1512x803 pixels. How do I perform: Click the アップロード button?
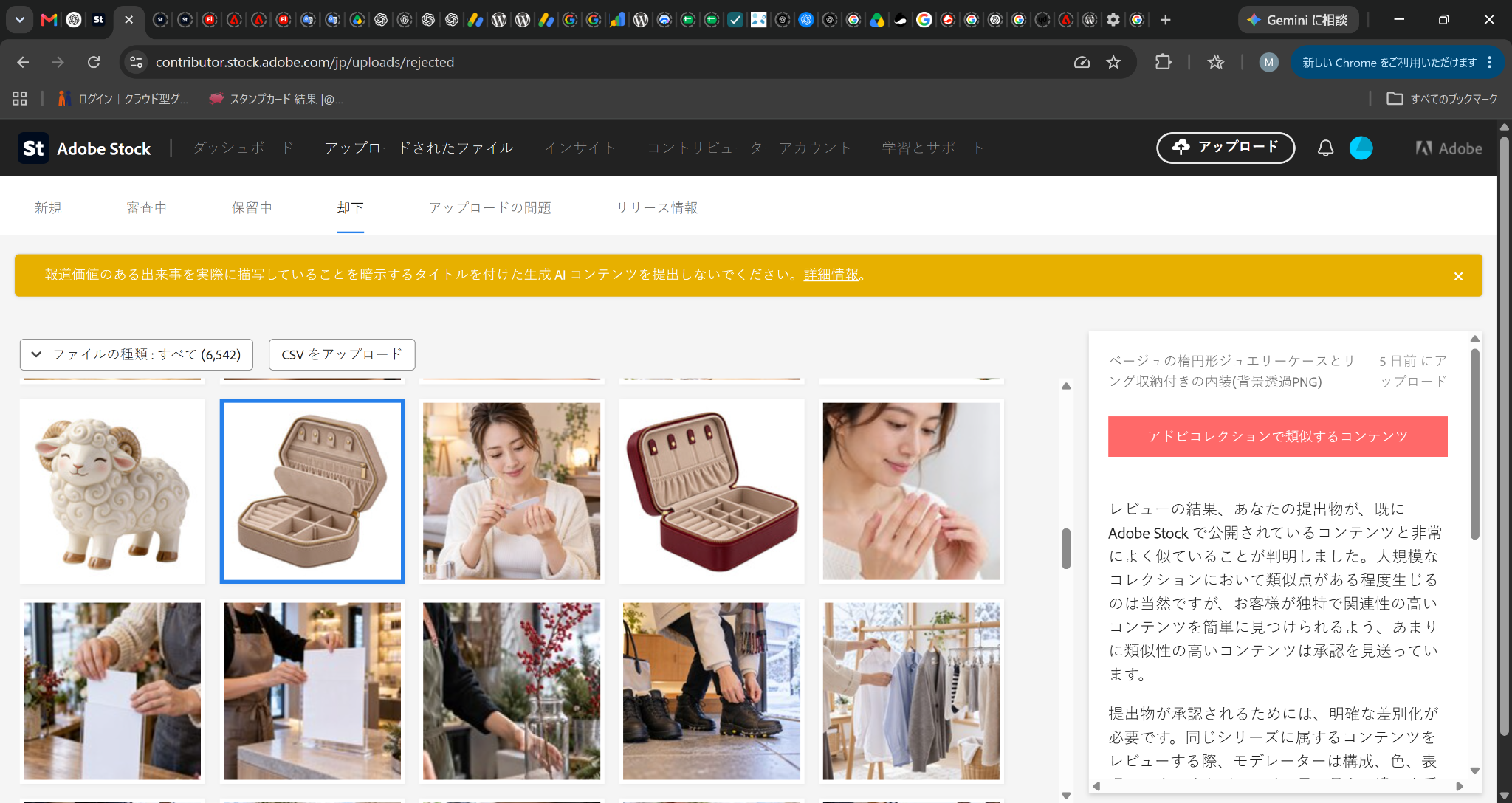pyautogui.click(x=1226, y=148)
